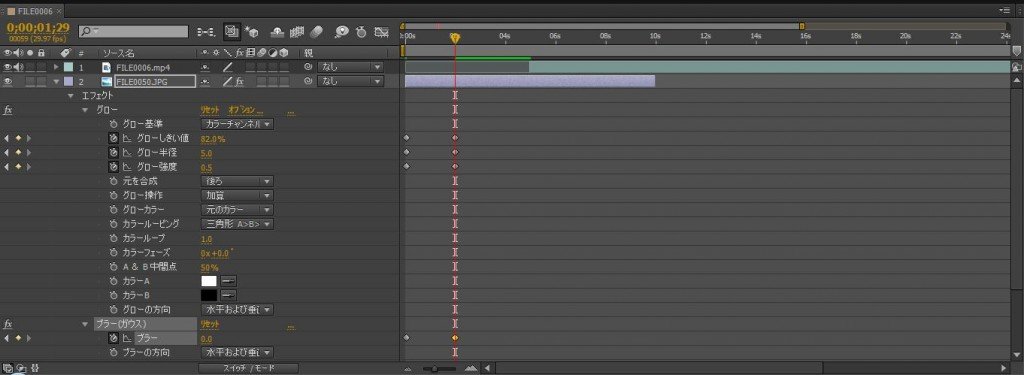Click the カラーA white swatch

pos(209,281)
